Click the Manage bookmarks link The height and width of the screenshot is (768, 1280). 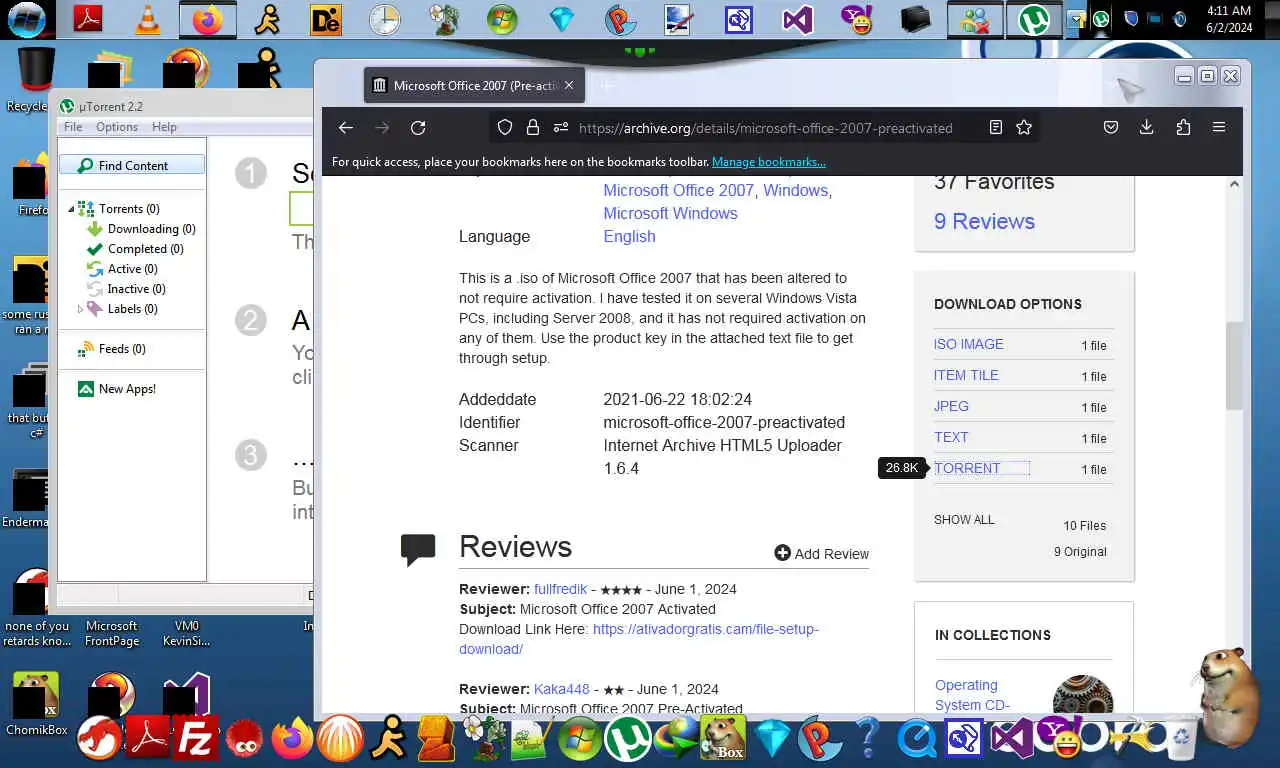(x=768, y=162)
